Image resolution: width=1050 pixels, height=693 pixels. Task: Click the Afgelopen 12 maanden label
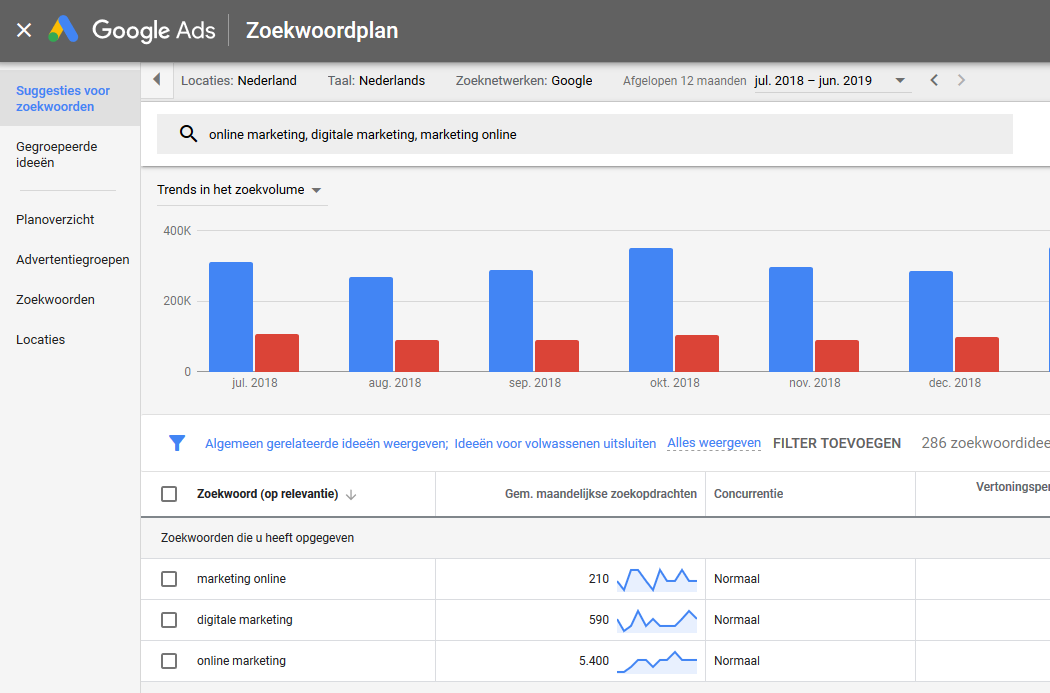(x=684, y=81)
